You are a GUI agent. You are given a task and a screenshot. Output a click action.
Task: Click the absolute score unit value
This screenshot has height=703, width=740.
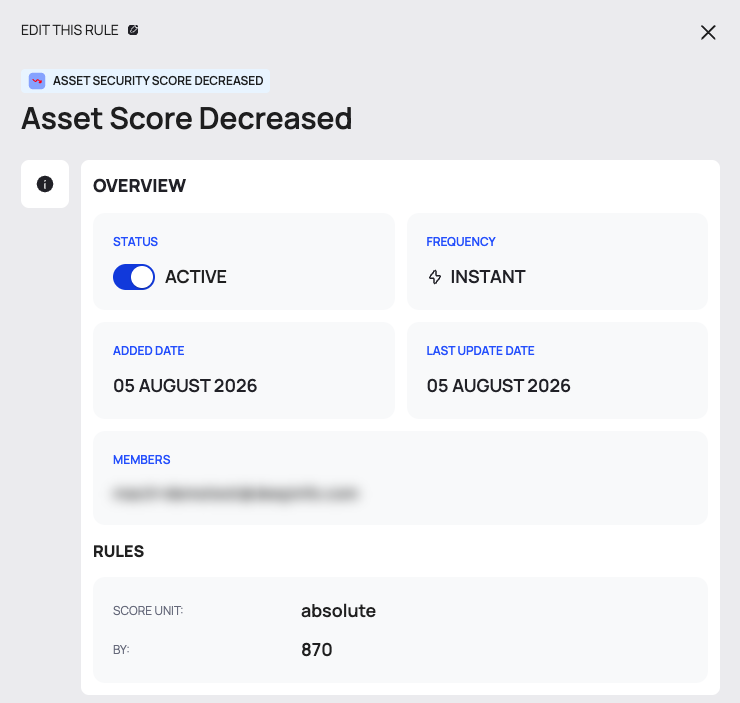[x=338, y=611]
